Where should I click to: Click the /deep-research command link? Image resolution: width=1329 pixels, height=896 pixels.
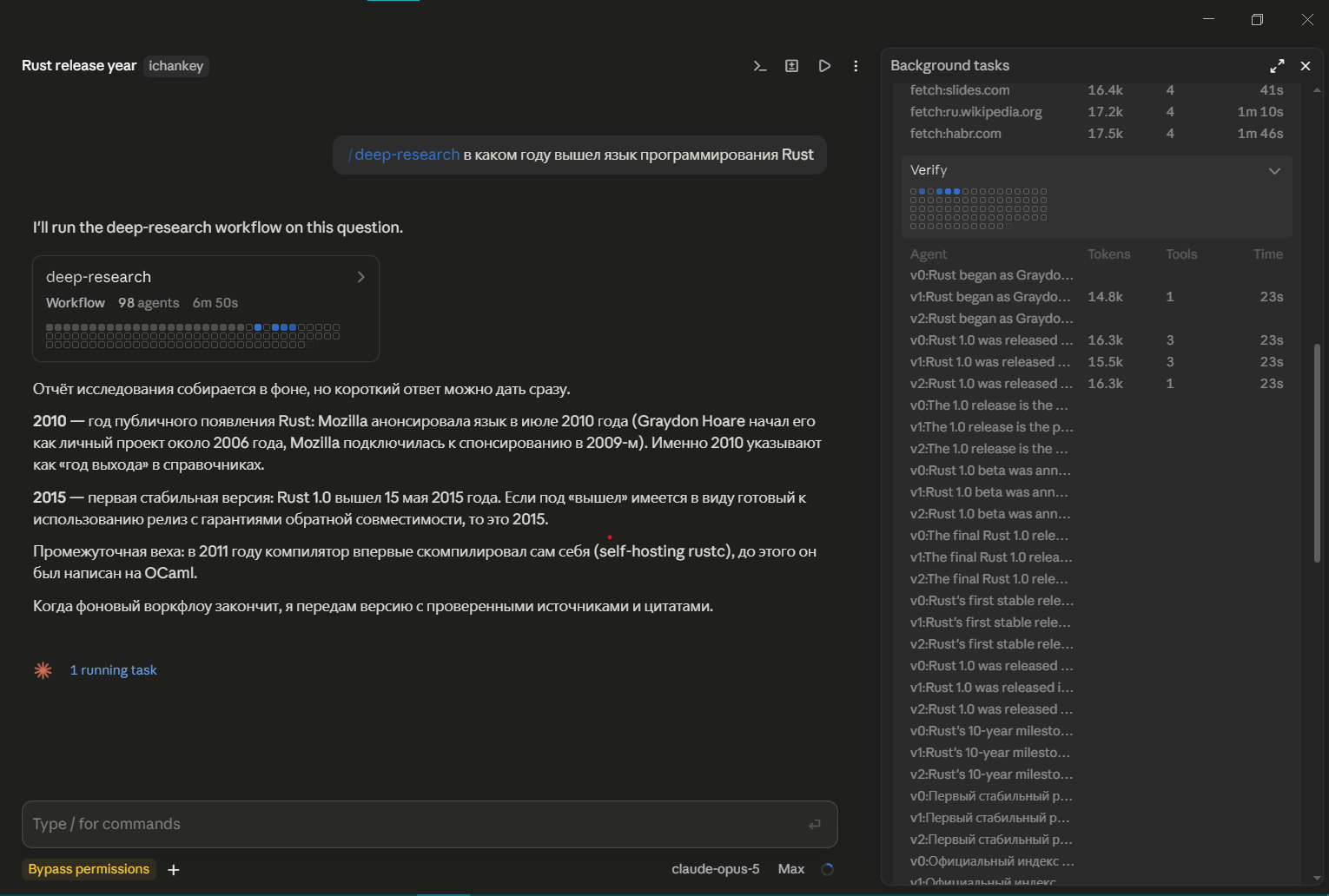pos(404,155)
